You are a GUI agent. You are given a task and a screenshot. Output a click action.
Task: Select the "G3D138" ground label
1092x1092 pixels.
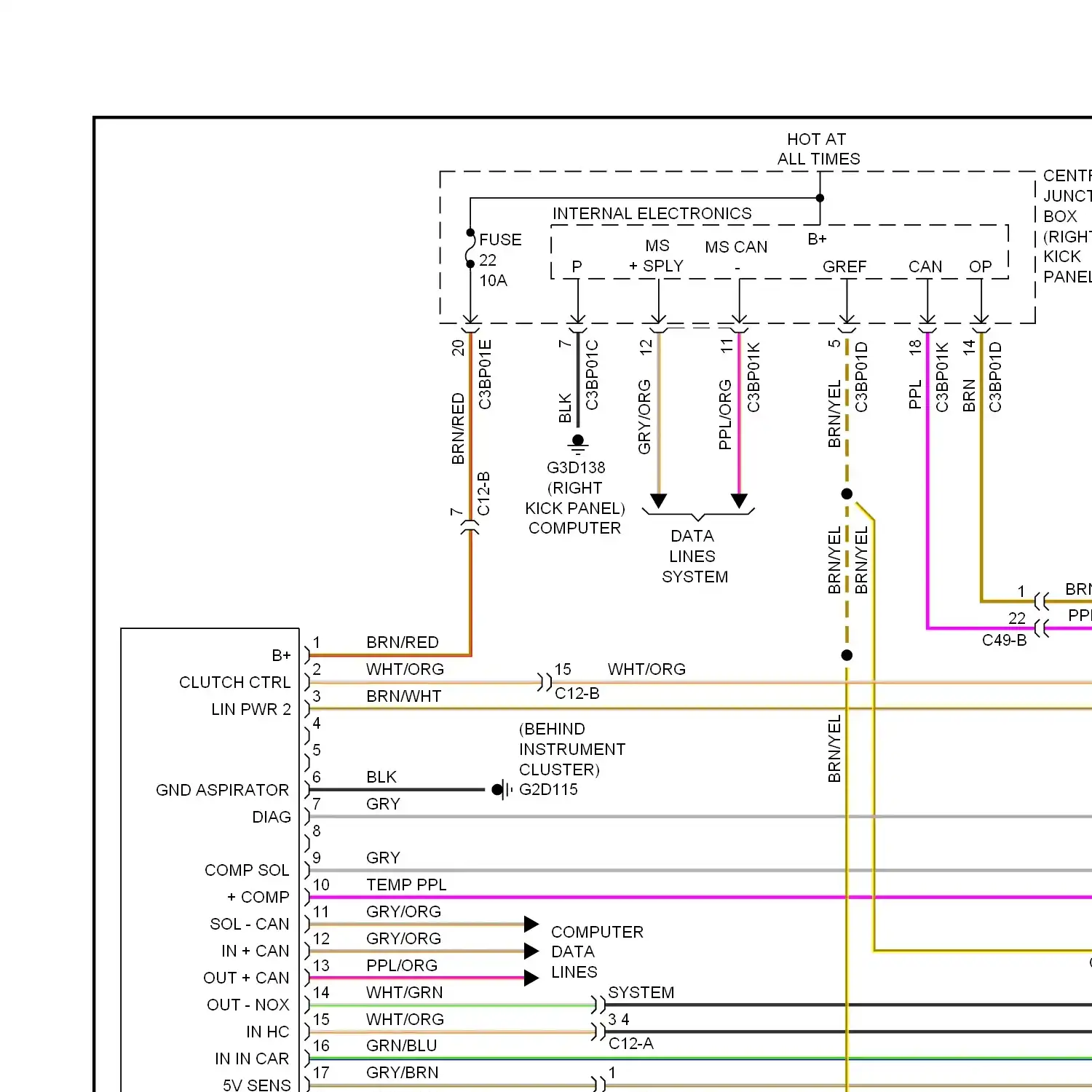[x=576, y=467]
